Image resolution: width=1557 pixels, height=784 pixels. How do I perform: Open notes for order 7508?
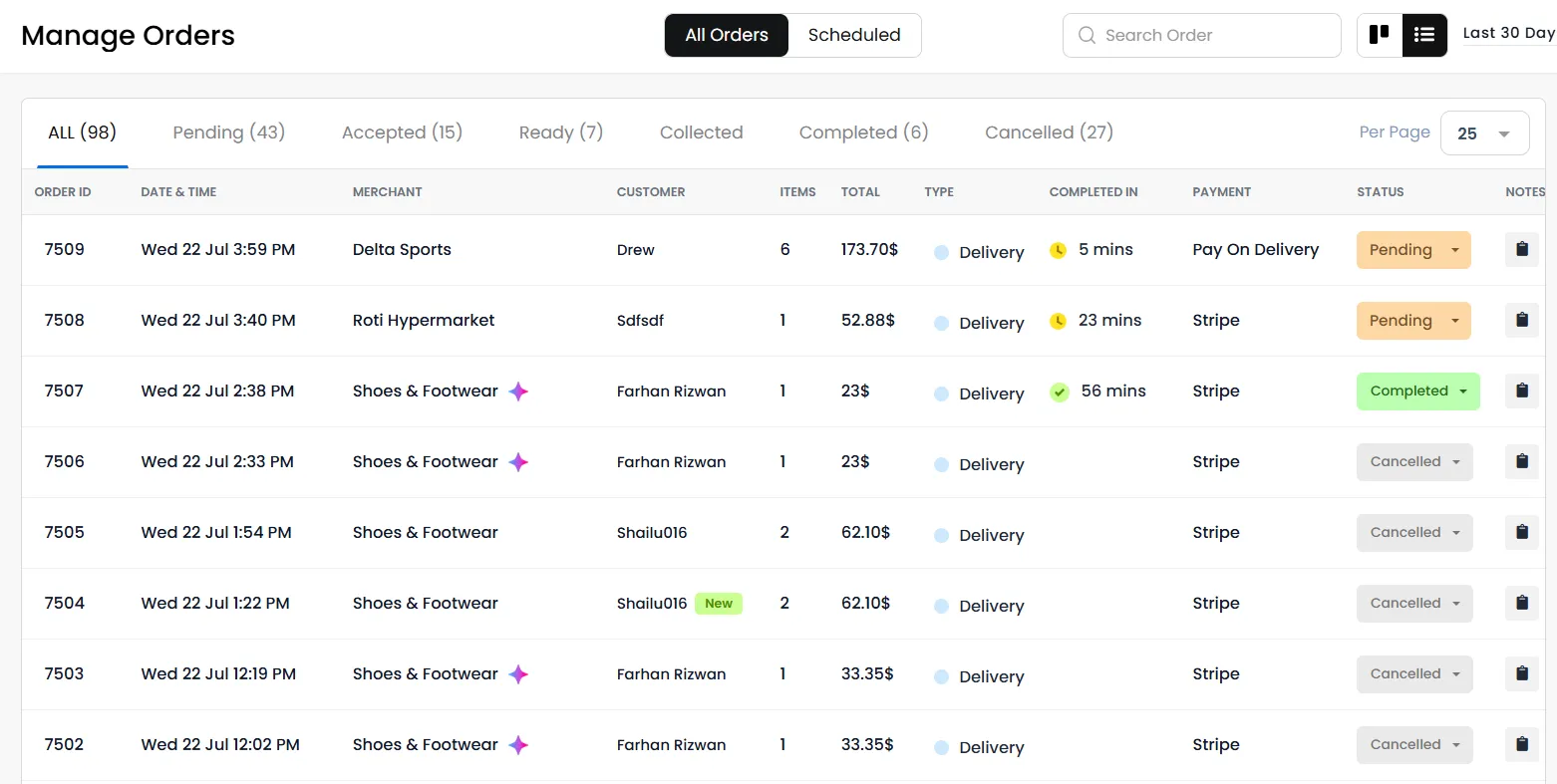click(x=1521, y=321)
